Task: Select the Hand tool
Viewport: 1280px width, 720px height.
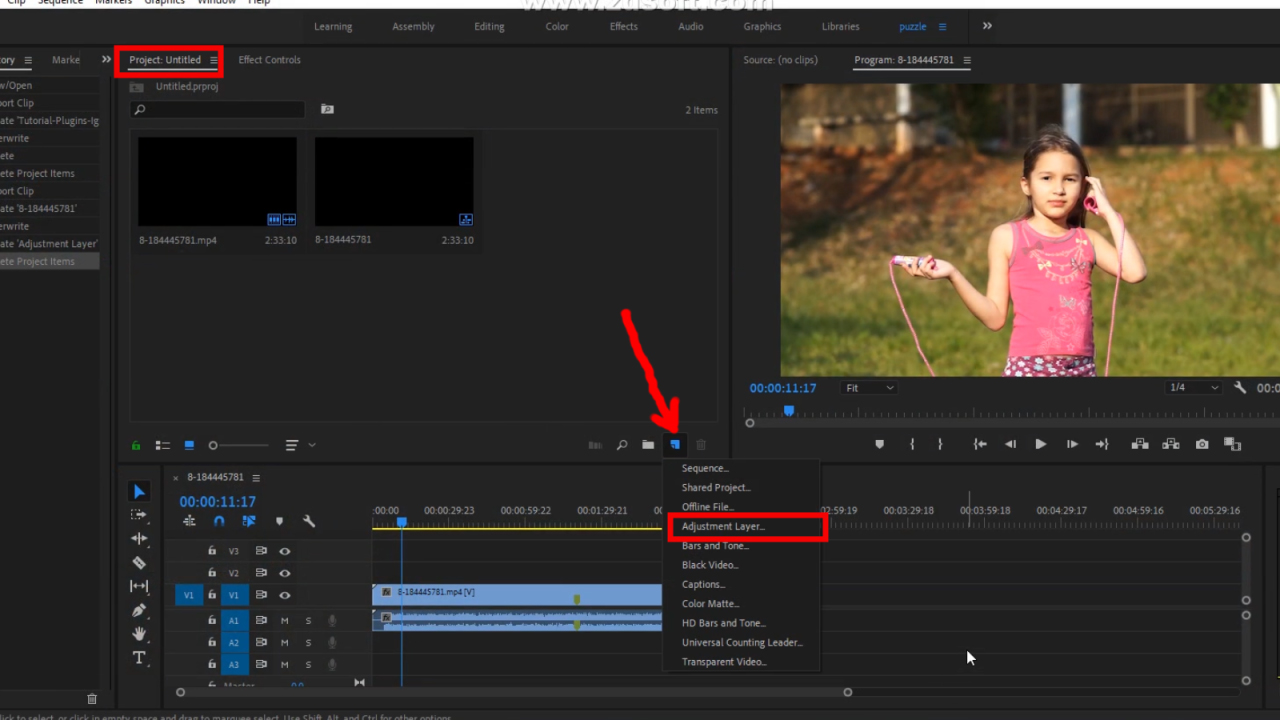Action: coord(139,634)
